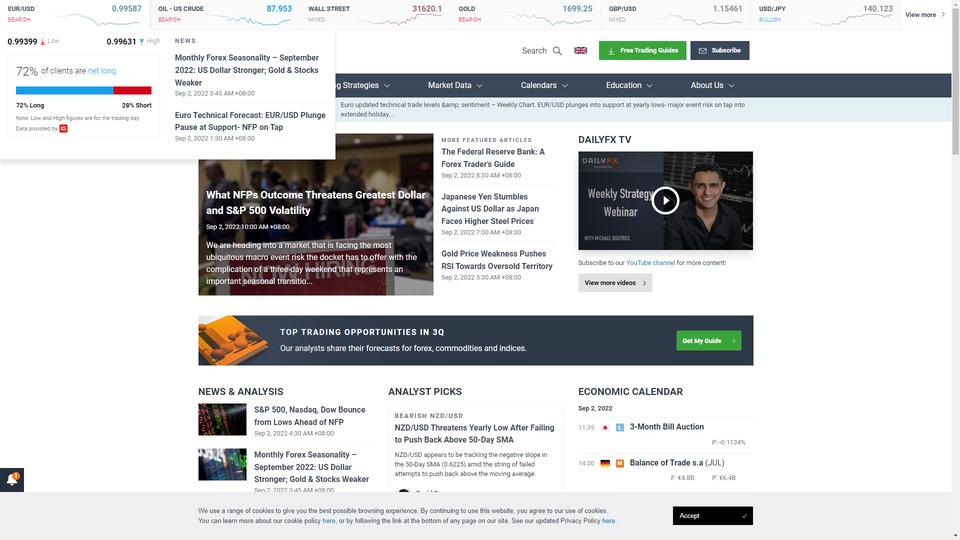Screen dimensions: 960x540
Task: Click the guide book illustration in banner
Action: coord(233,340)
